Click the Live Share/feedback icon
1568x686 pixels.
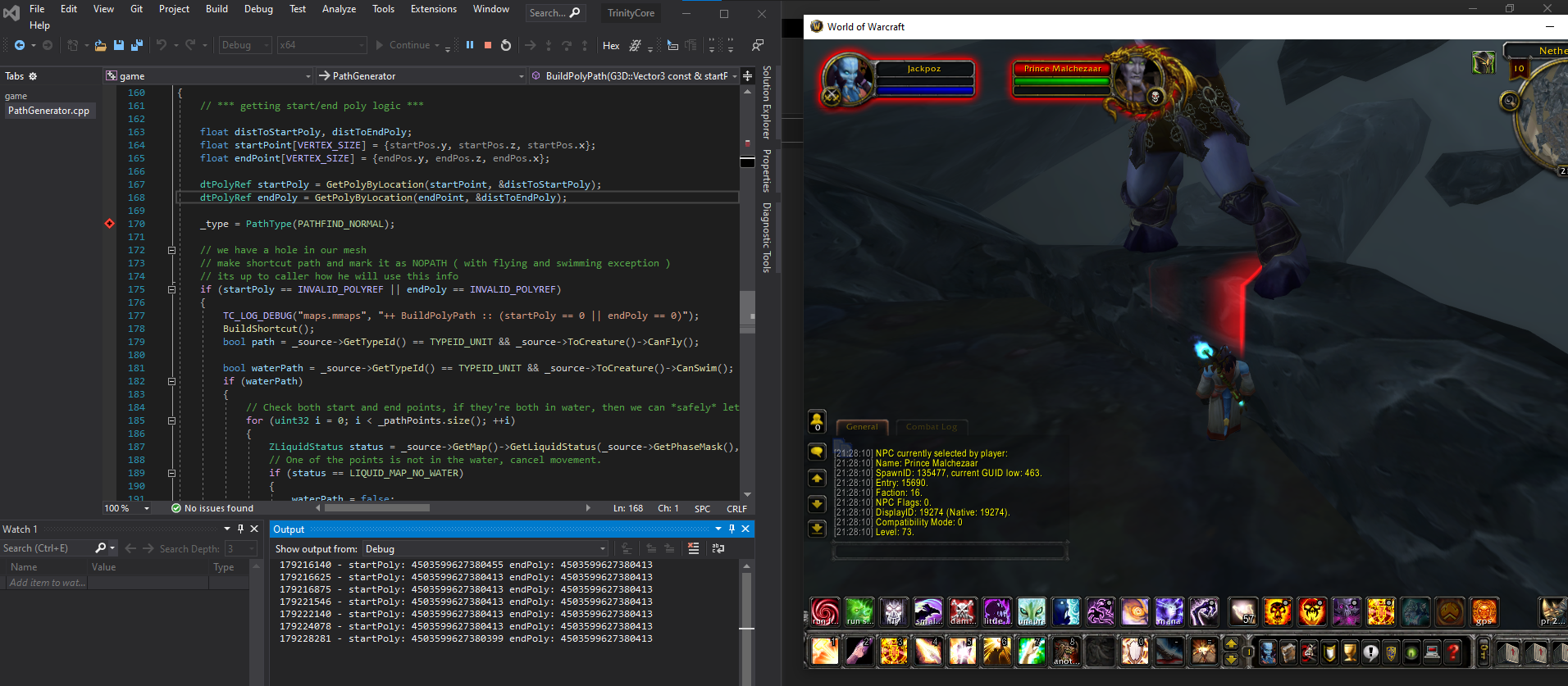[758, 45]
